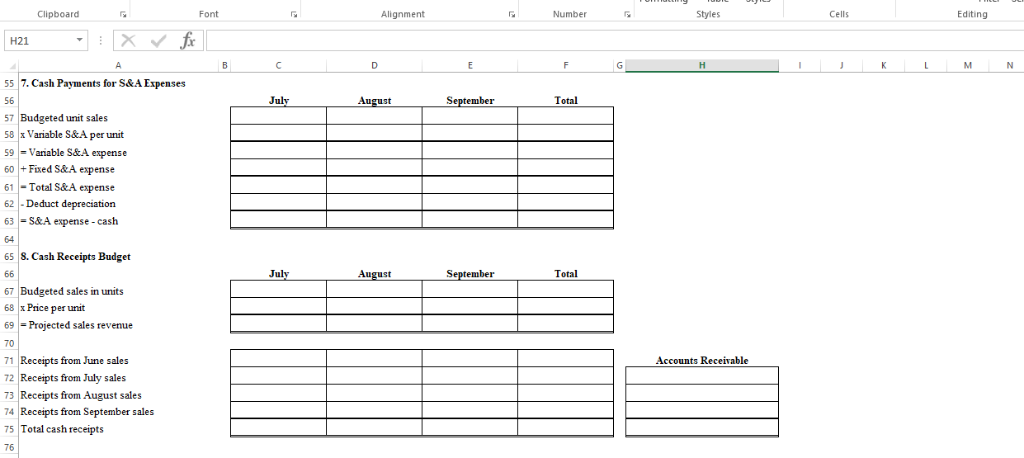1024x458 pixels.
Task: Click inside the formula bar input
Action: pos(614,41)
